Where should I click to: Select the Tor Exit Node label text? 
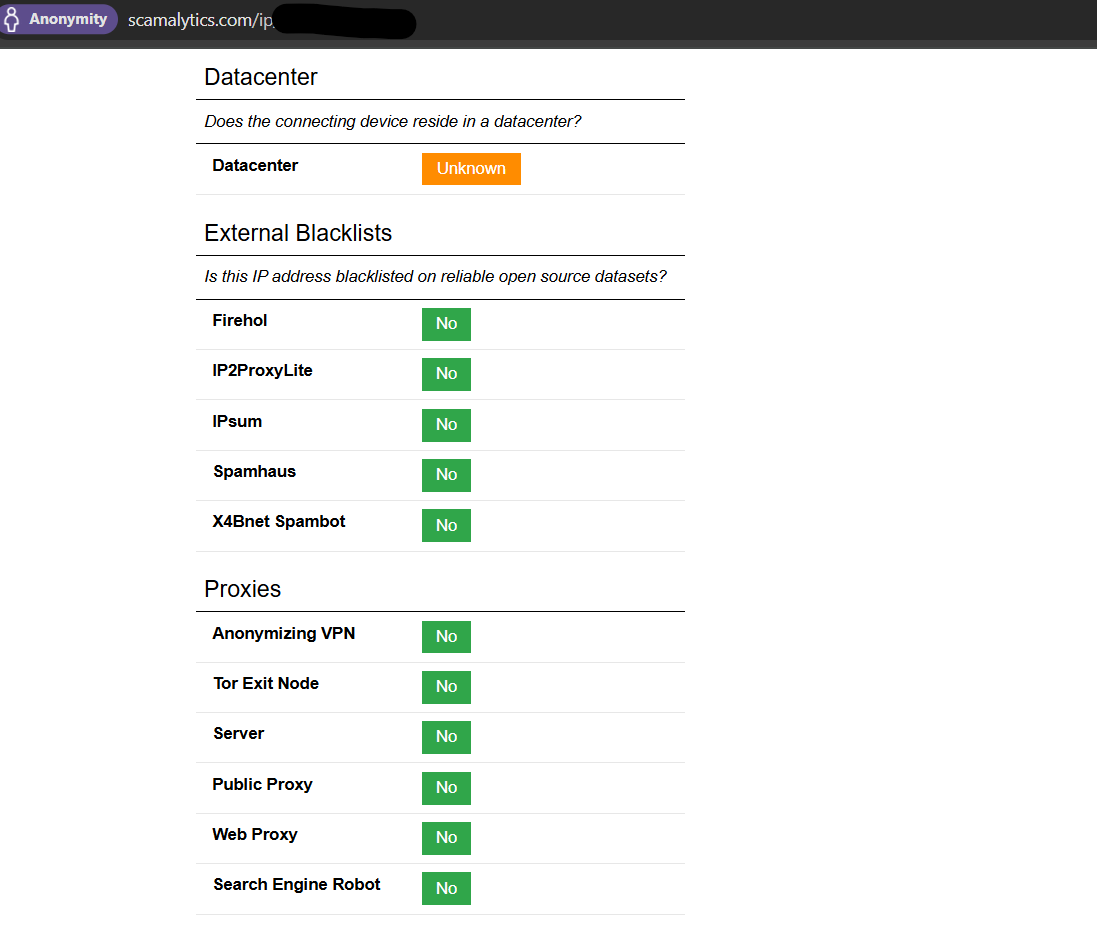266,684
